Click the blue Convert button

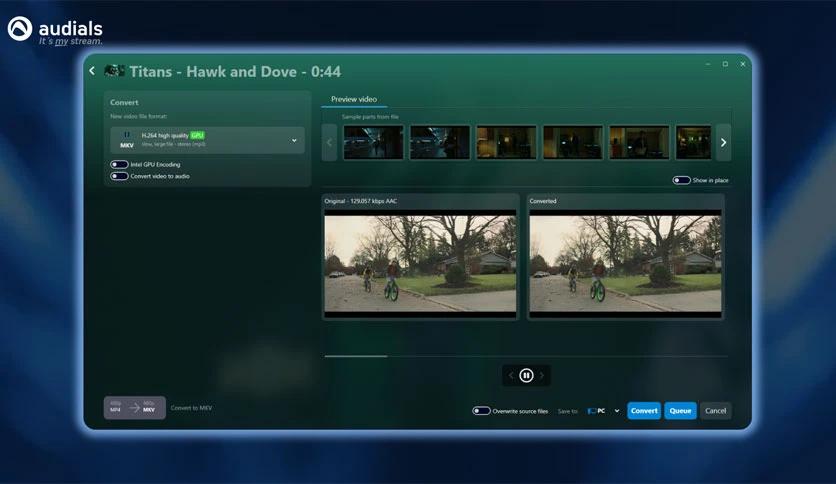click(x=644, y=411)
